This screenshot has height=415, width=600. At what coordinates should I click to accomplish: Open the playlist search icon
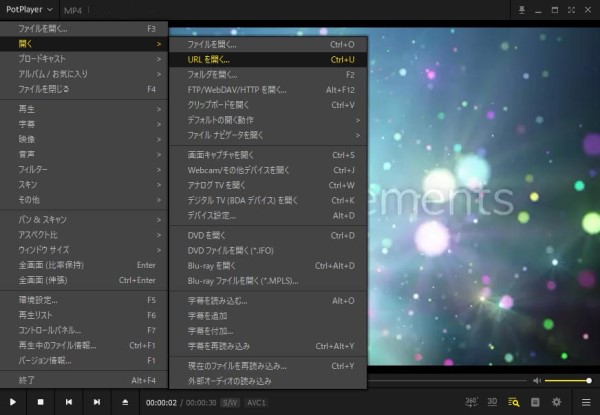coord(514,402)
